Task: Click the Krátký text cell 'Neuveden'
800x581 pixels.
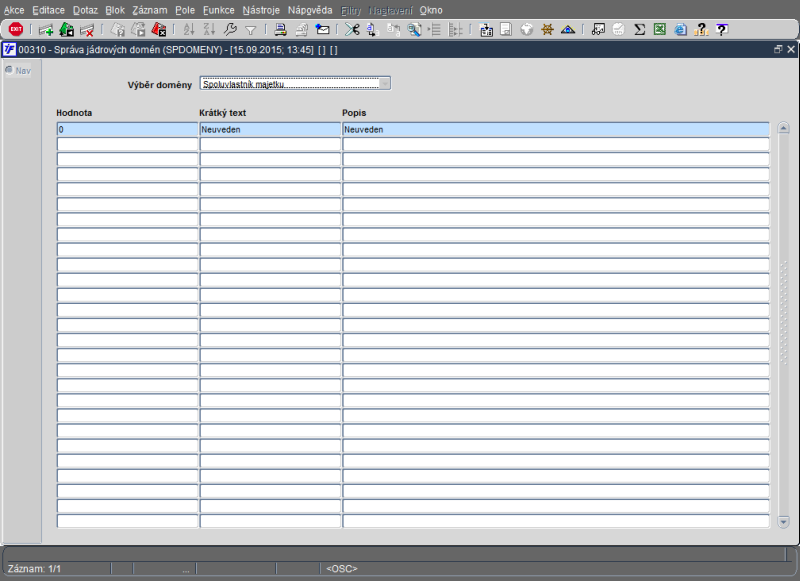Action: (270, 130)
